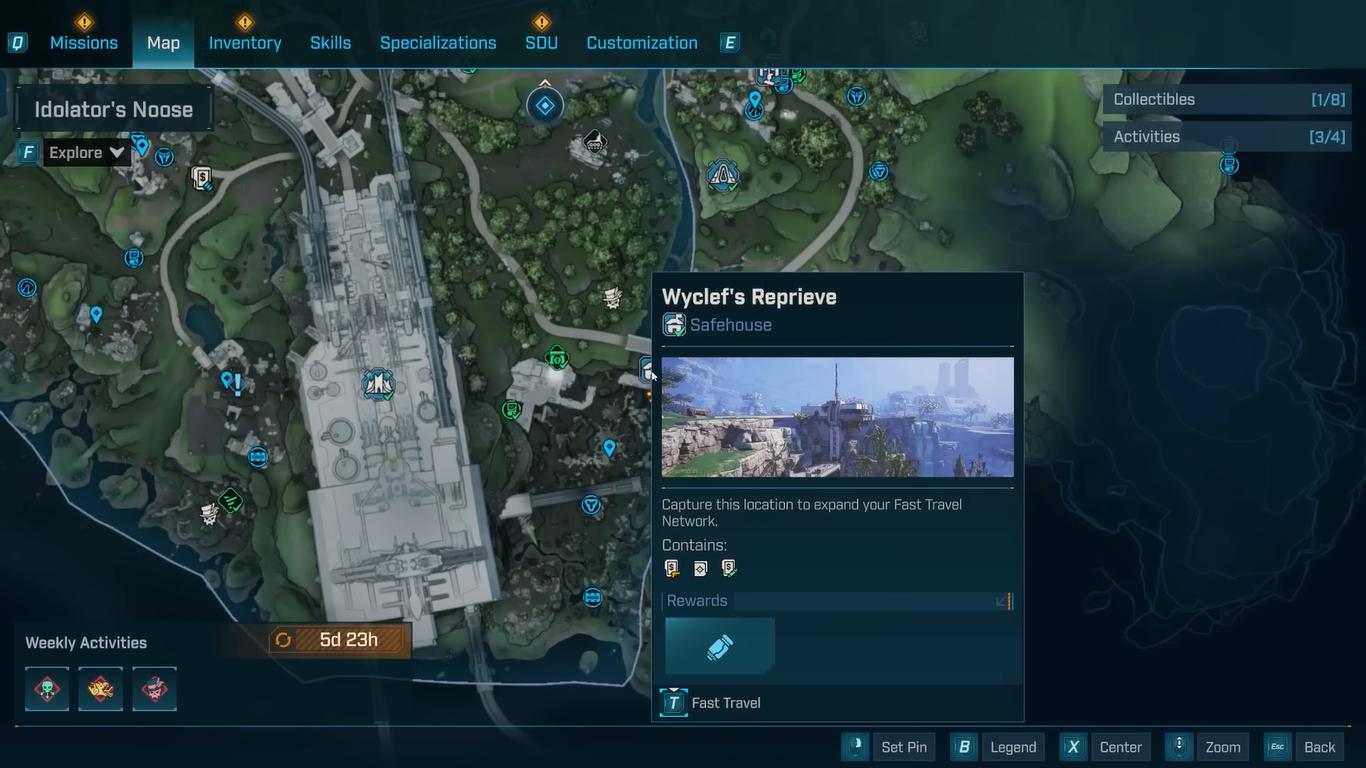Select the blue downward-triangle circle marker
1366x768 pixels.
point(591,505)
